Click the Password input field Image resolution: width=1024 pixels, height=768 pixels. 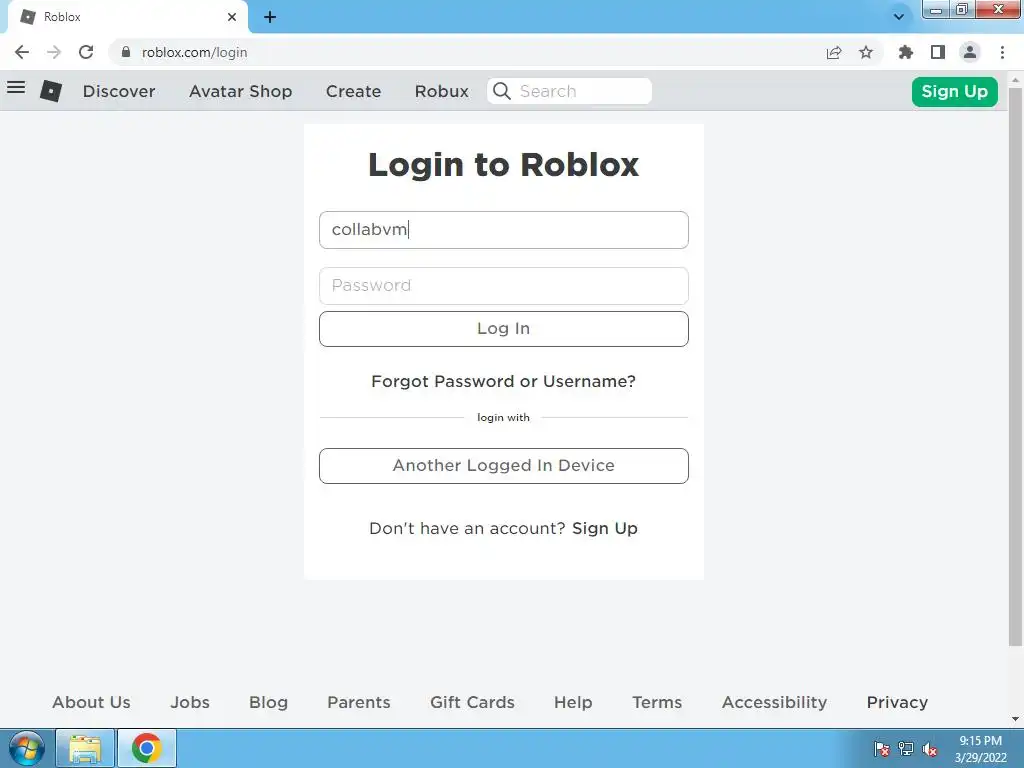coord(504,285)
